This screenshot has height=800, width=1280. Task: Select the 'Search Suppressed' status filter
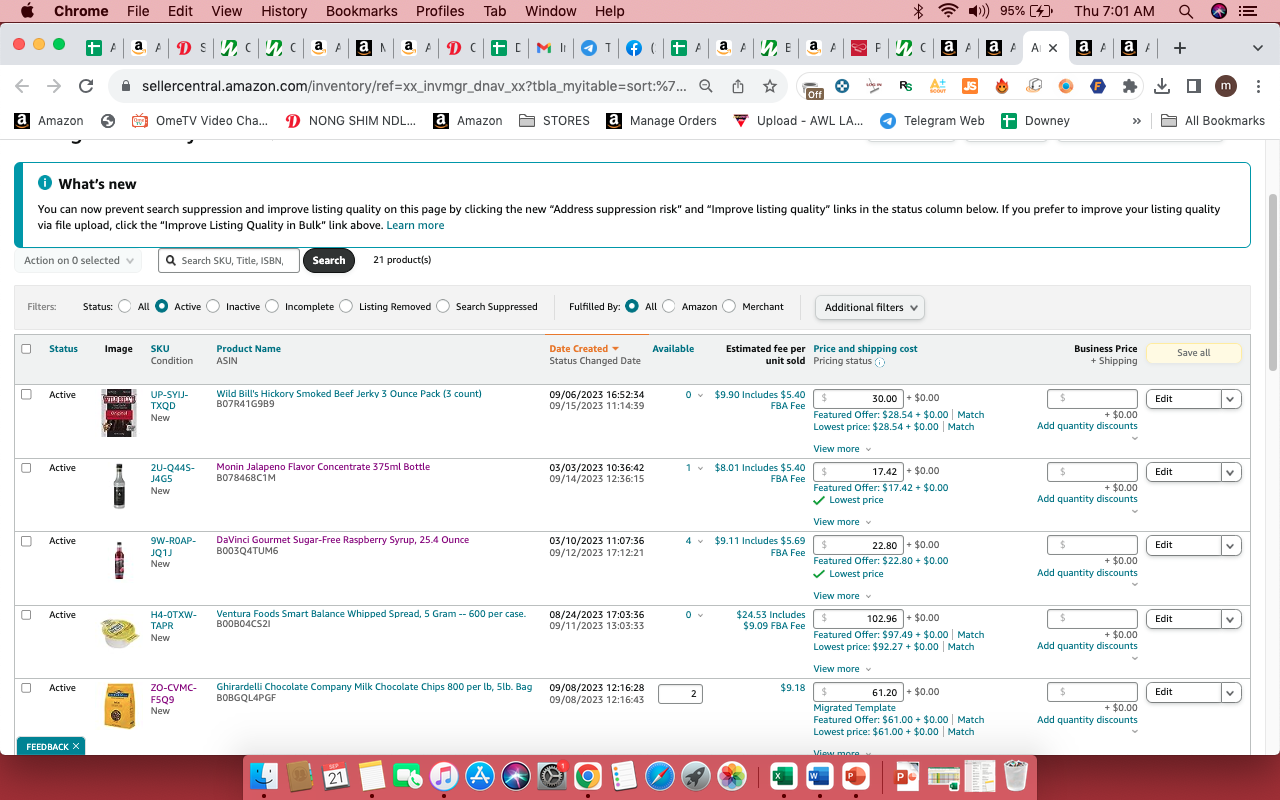(x=443, y=307)
